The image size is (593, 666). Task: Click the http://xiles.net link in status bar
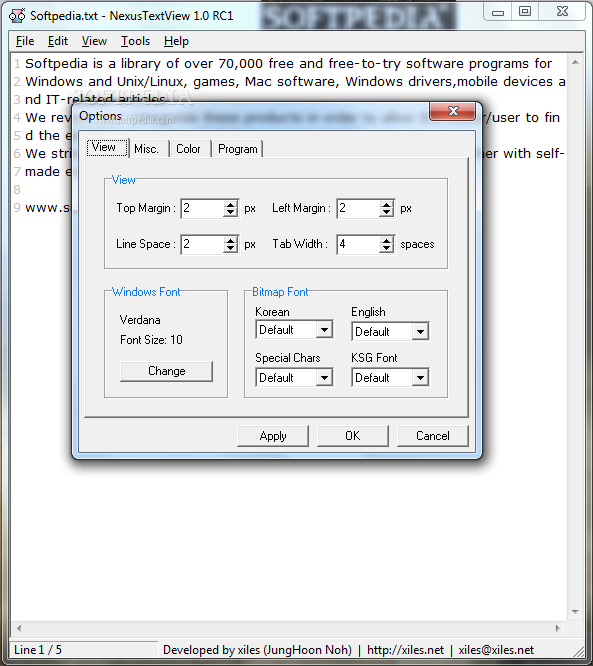pyautogui.click(x=405, y=650)
